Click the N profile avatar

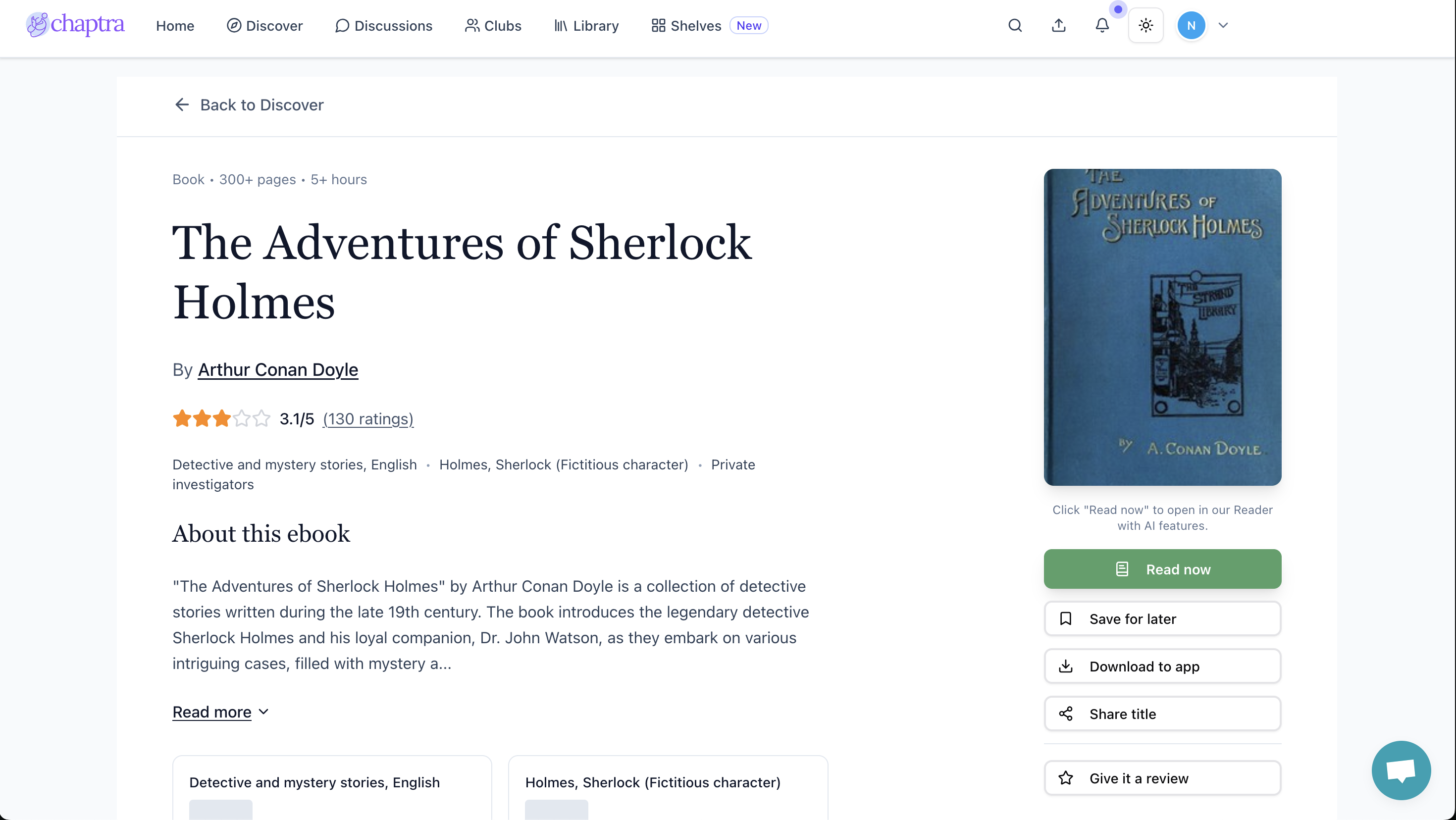click(1191, 25)
